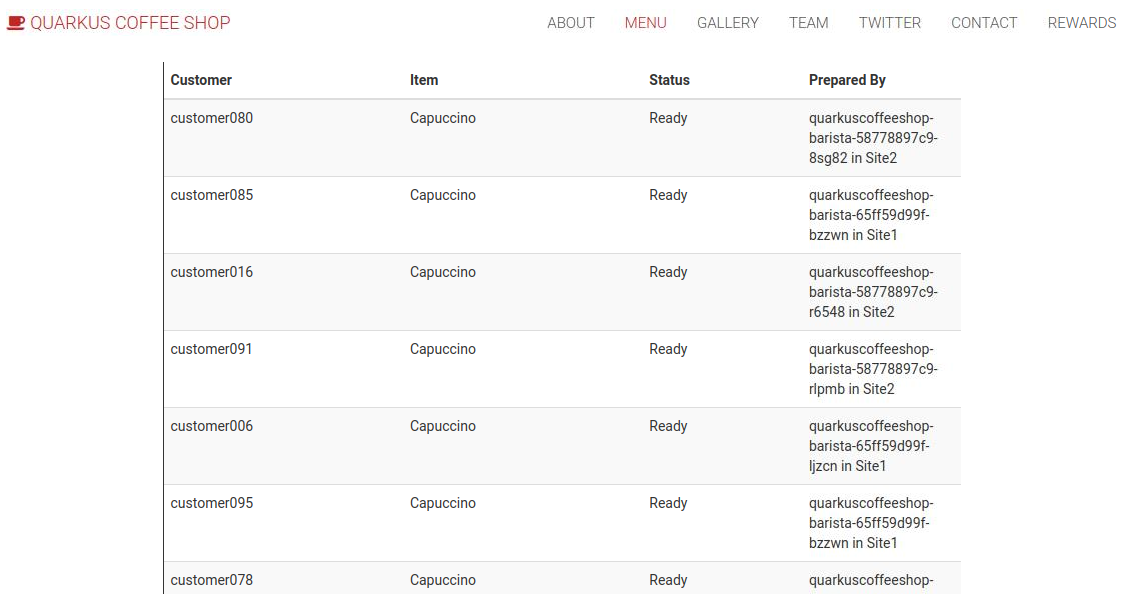1126x594 pixels.
Task: Click the coffee cup logo icon
Action: [x=15, y=22]
